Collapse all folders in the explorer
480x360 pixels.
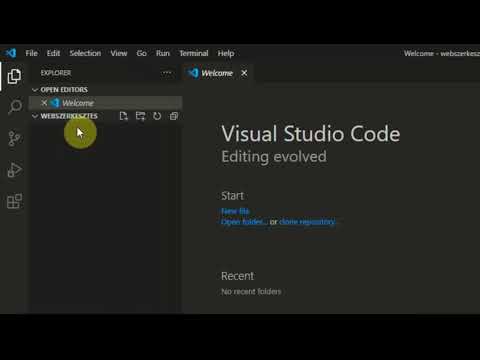click(174, 116)
